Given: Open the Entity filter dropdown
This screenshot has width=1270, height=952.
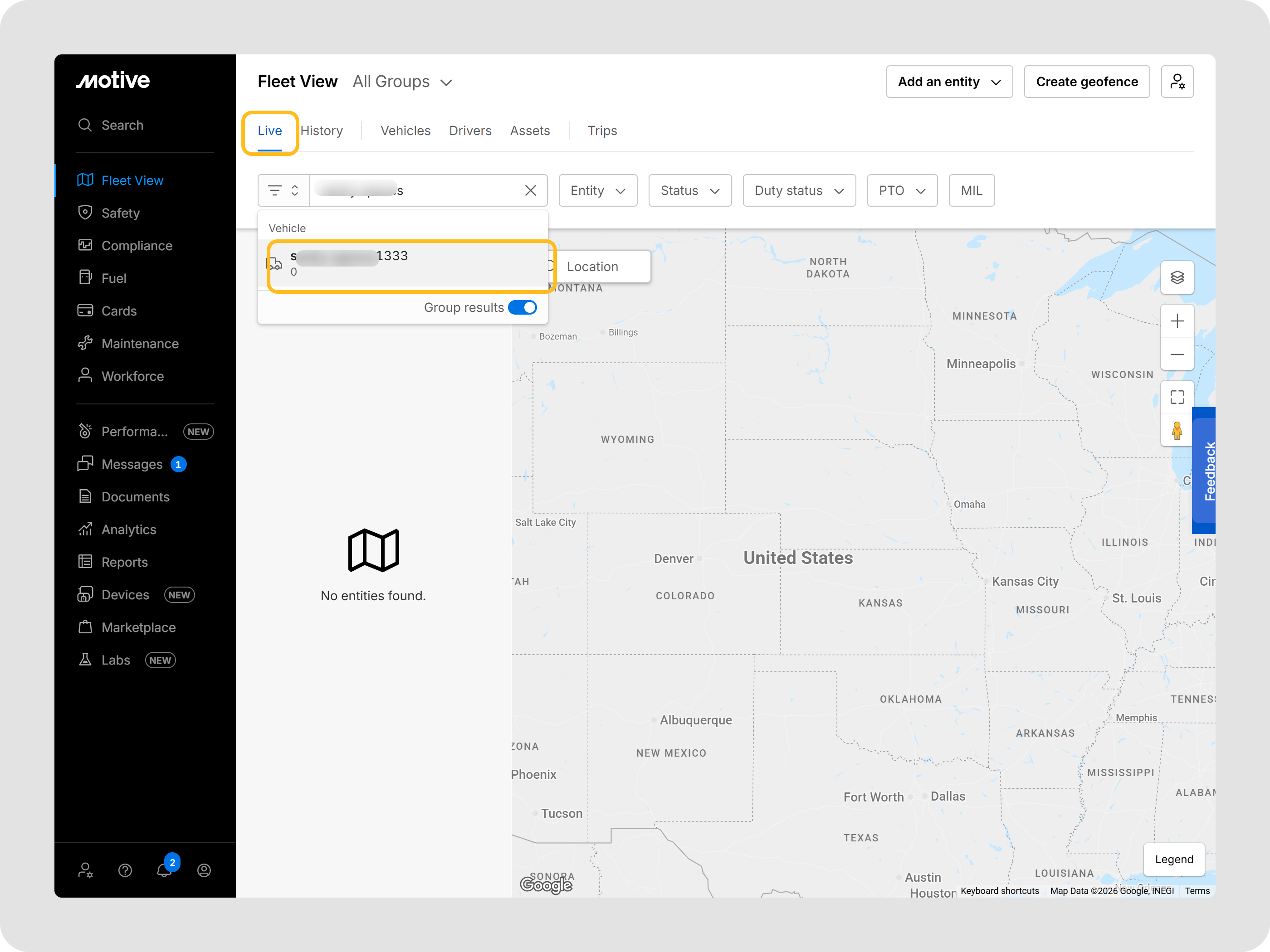Looking at the screenshot, I should coord(598,190).
